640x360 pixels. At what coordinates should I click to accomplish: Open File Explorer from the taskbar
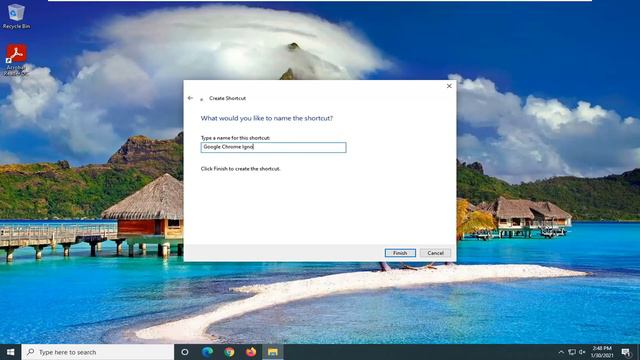[273, 352]
